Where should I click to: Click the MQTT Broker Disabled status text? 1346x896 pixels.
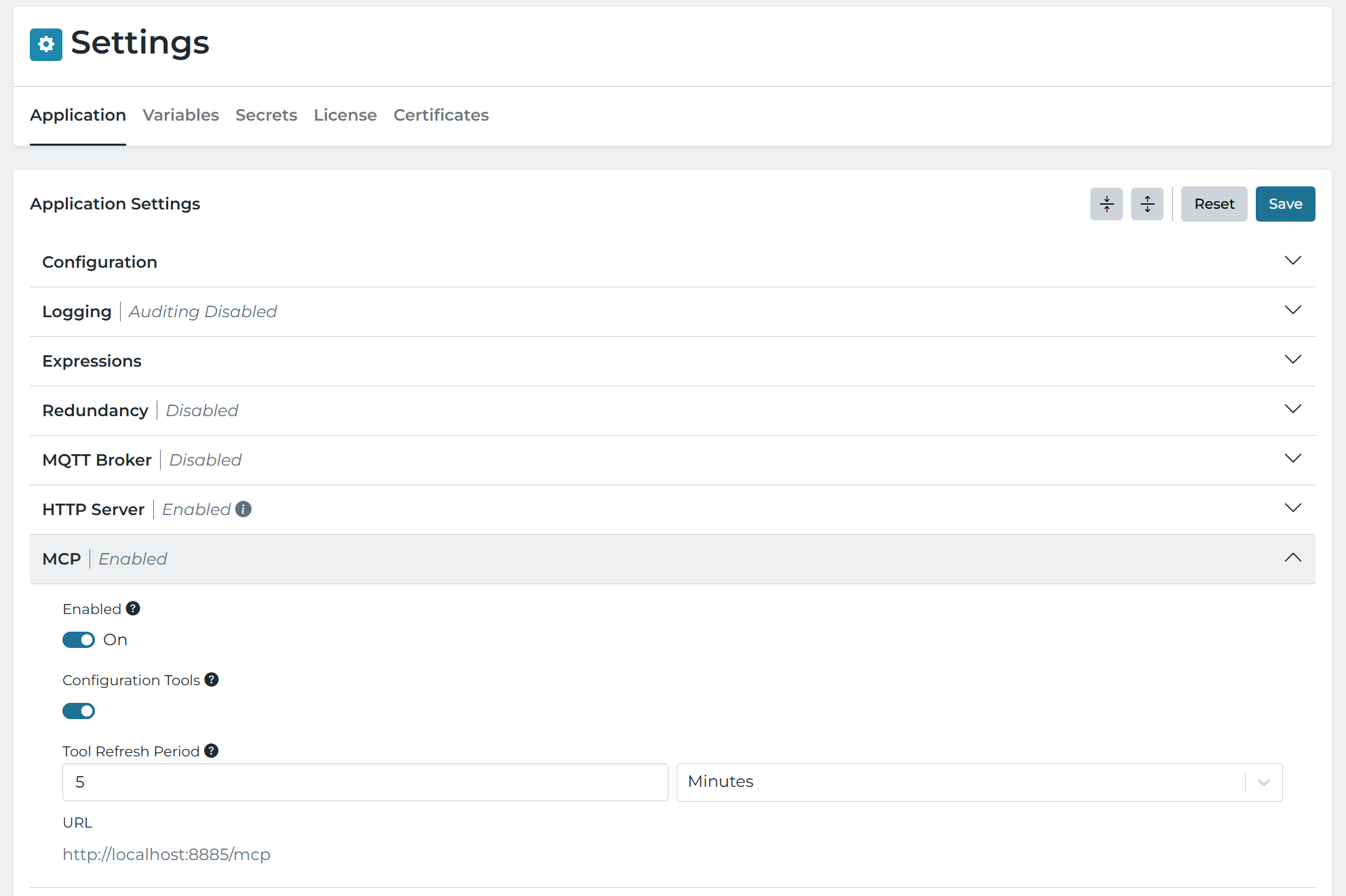(205, 460)
